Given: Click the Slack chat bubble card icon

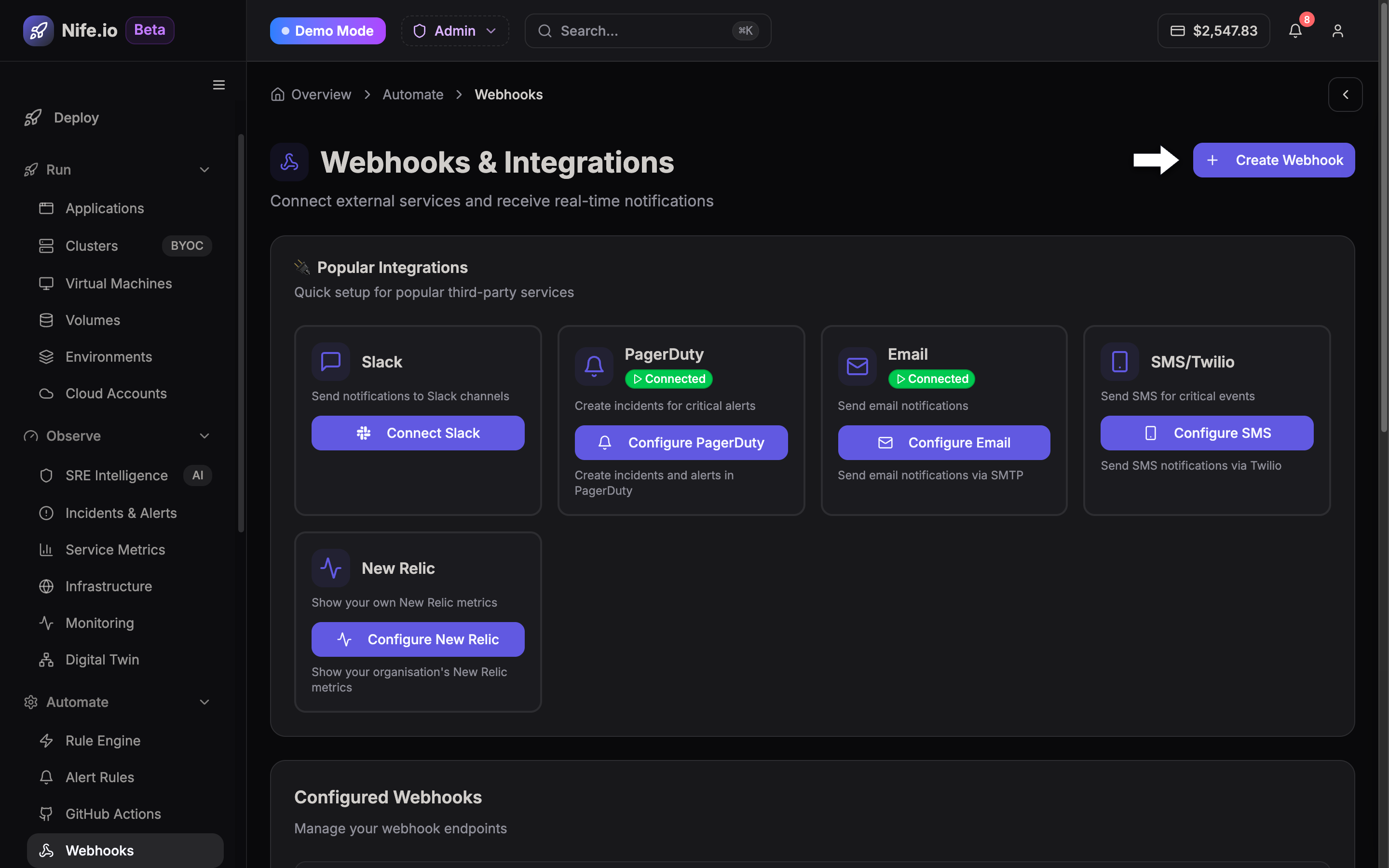Looking at the screenshot, I should [330, 362].
